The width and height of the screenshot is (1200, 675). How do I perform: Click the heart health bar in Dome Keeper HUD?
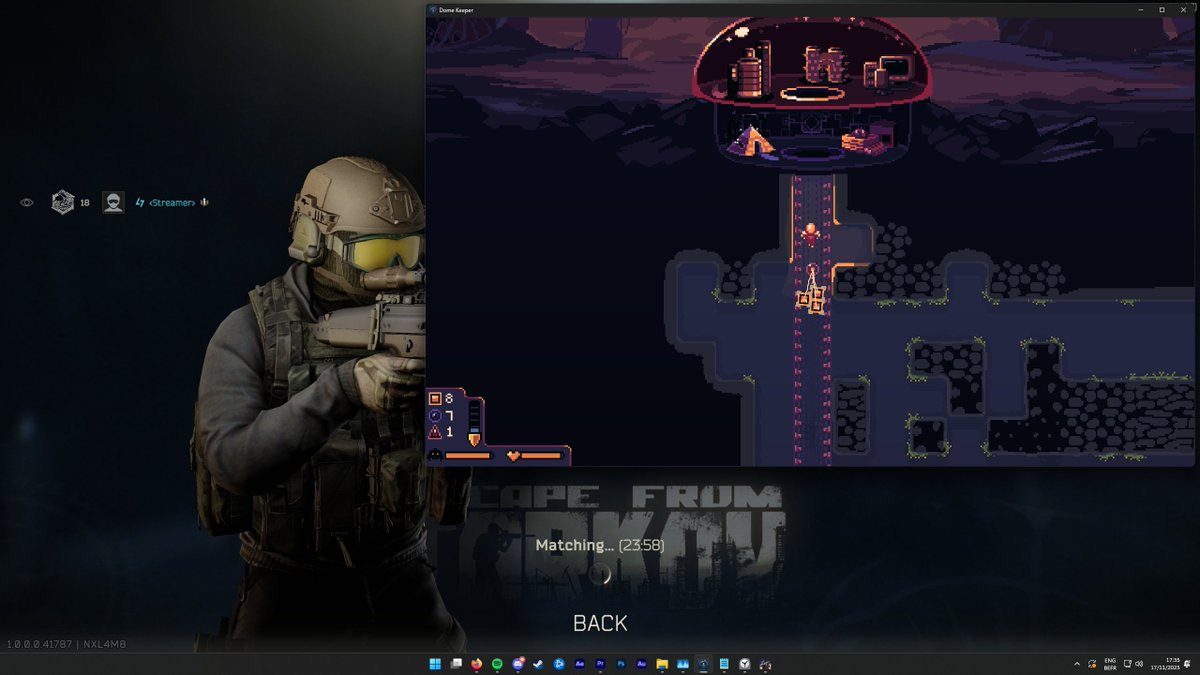point(536,456)
